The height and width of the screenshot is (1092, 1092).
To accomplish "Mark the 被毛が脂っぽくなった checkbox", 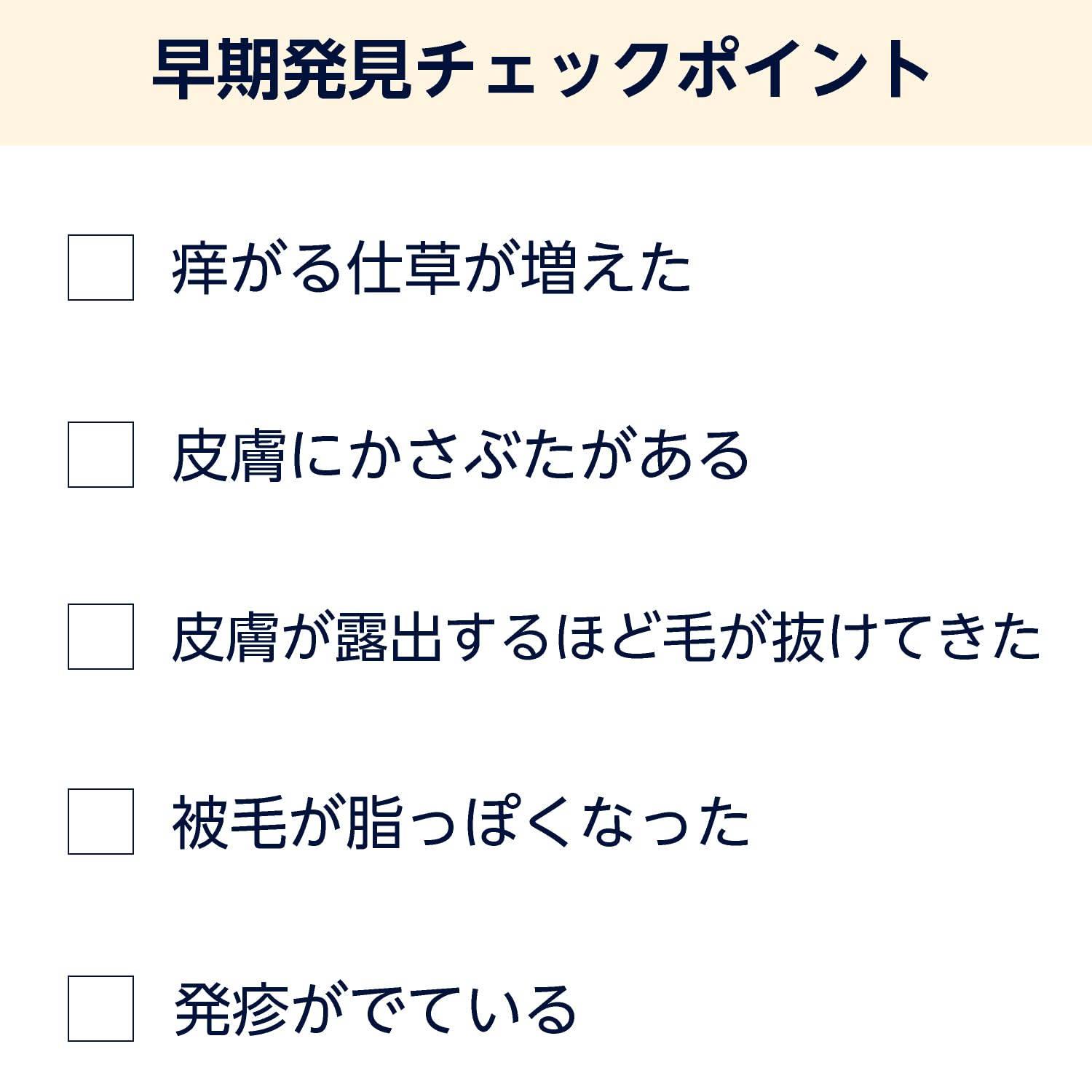I will 100,821.
